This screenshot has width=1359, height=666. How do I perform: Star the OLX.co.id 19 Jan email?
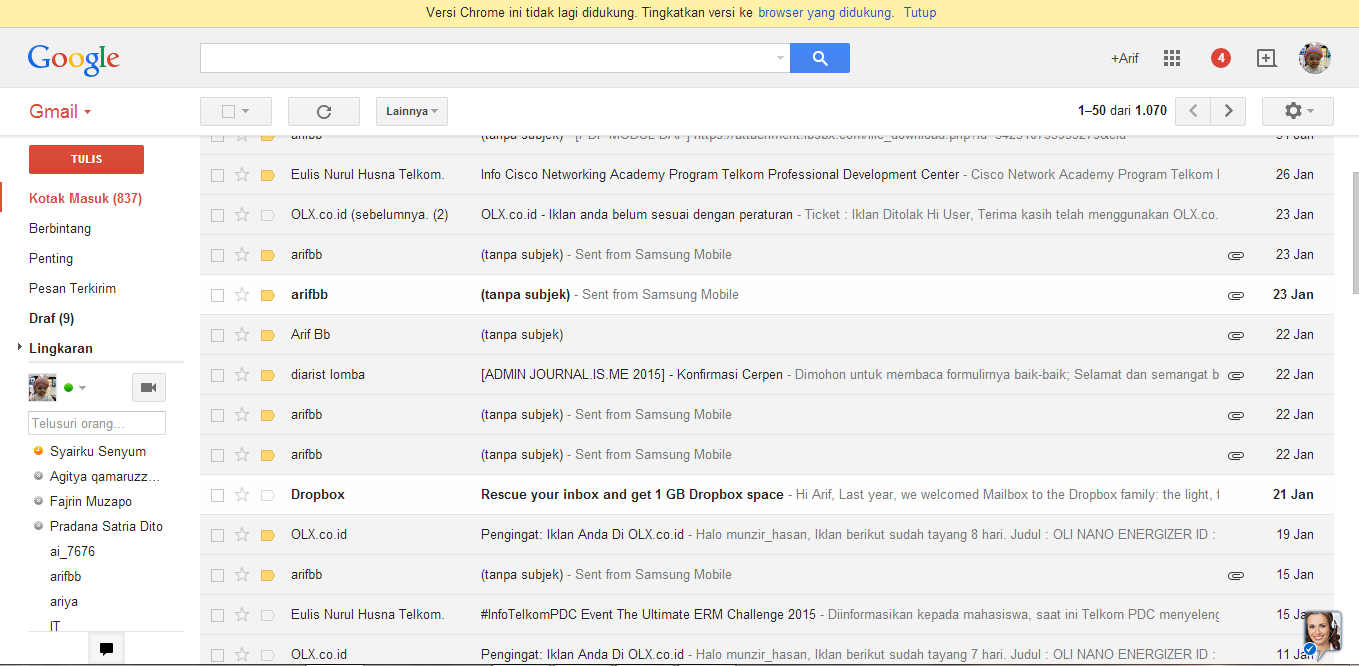(241, 534)
